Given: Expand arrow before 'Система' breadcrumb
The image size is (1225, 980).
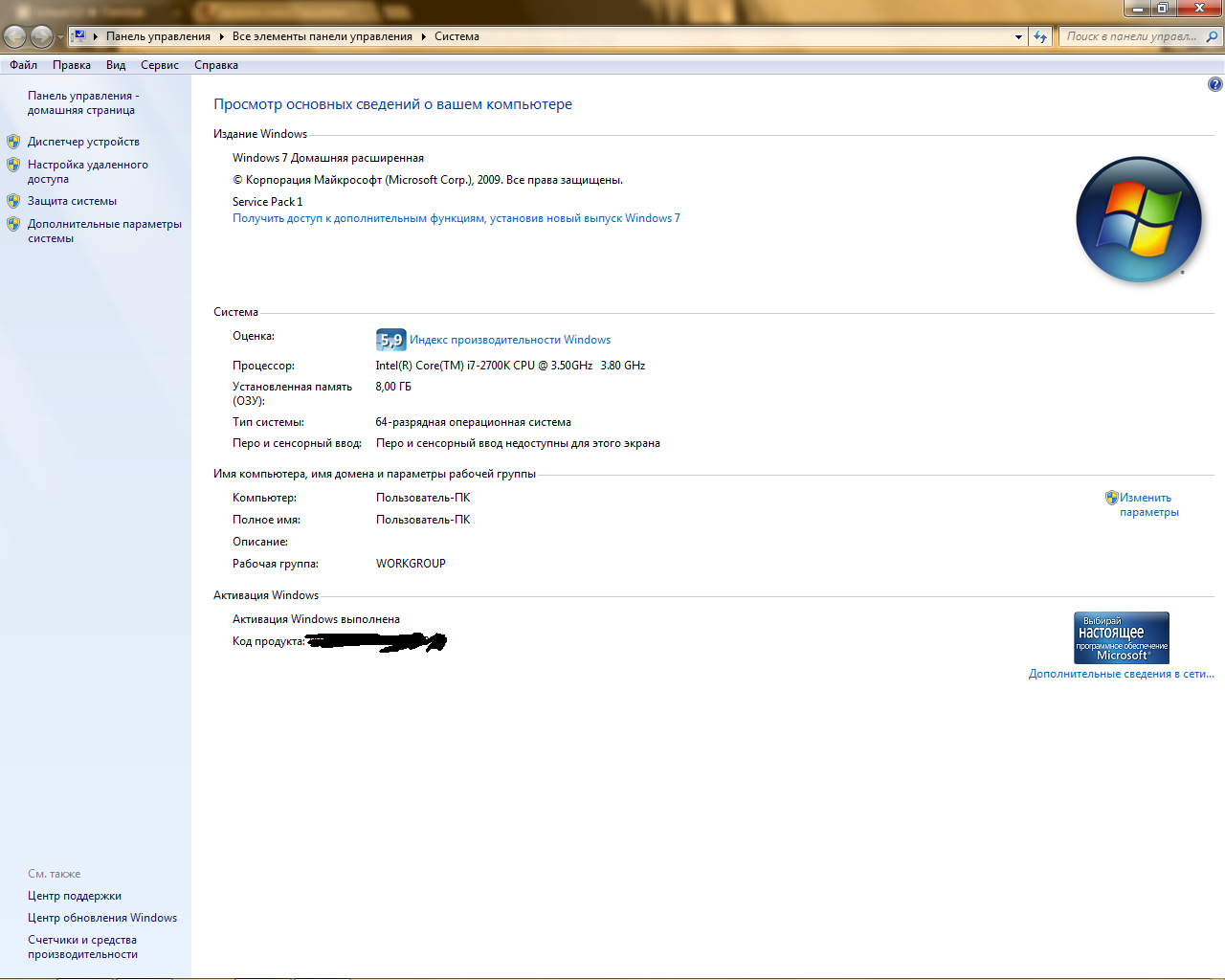Looking at the screenshot, I should pos(423,36).
